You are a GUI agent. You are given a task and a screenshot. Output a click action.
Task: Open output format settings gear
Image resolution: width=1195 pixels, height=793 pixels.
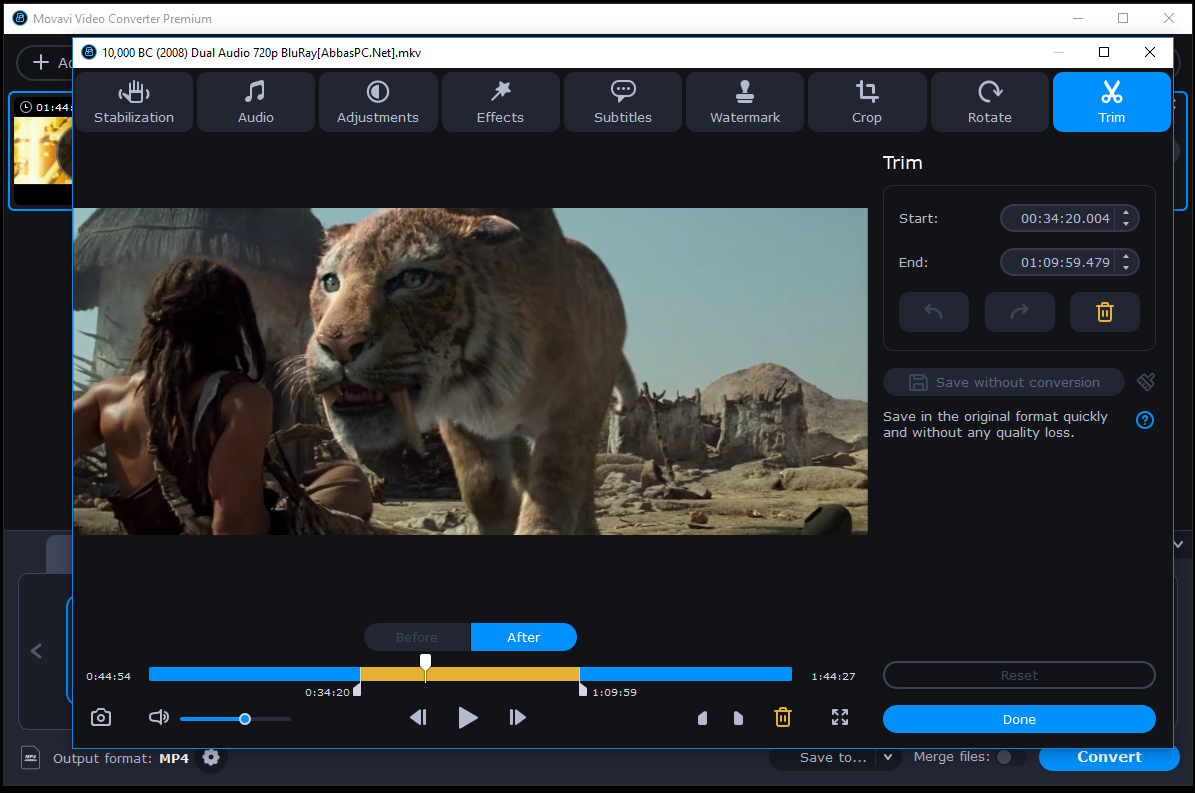(211, 757)
